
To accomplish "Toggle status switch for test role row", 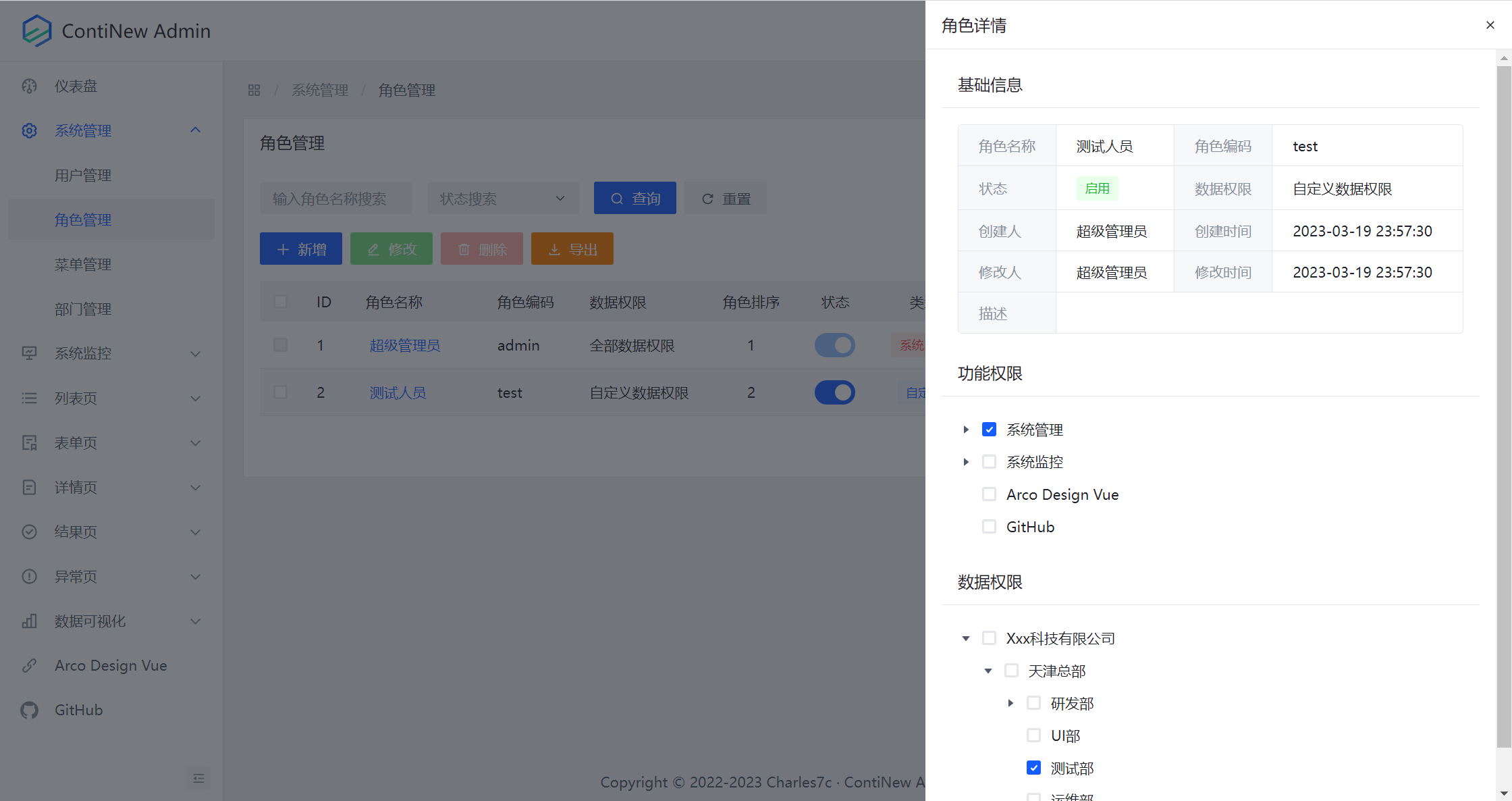I will click(x=834, y=392).
